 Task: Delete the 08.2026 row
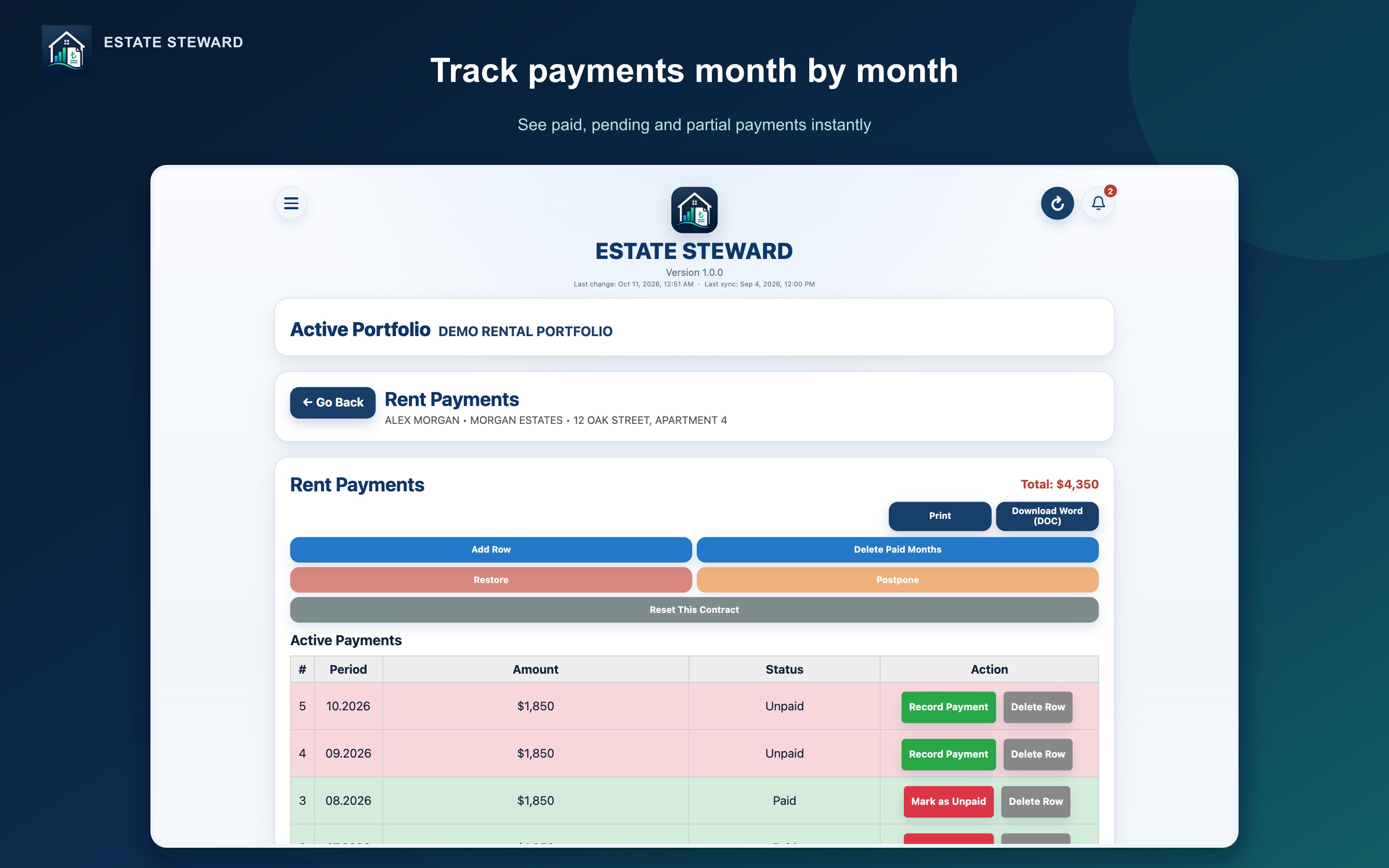(x=1035, y=801)
